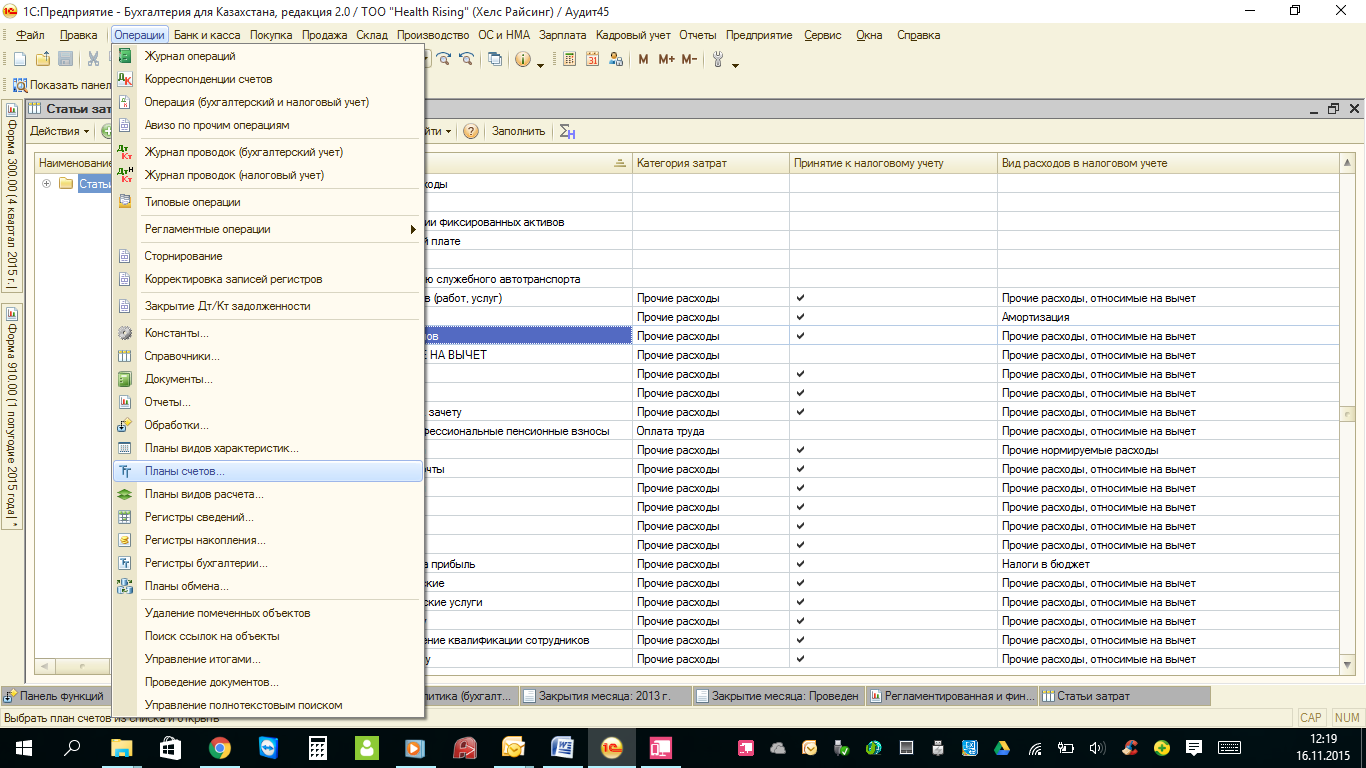
Task: Switch to Закрытие месяца: Проведен tab
Action: (x=777, y=696)
